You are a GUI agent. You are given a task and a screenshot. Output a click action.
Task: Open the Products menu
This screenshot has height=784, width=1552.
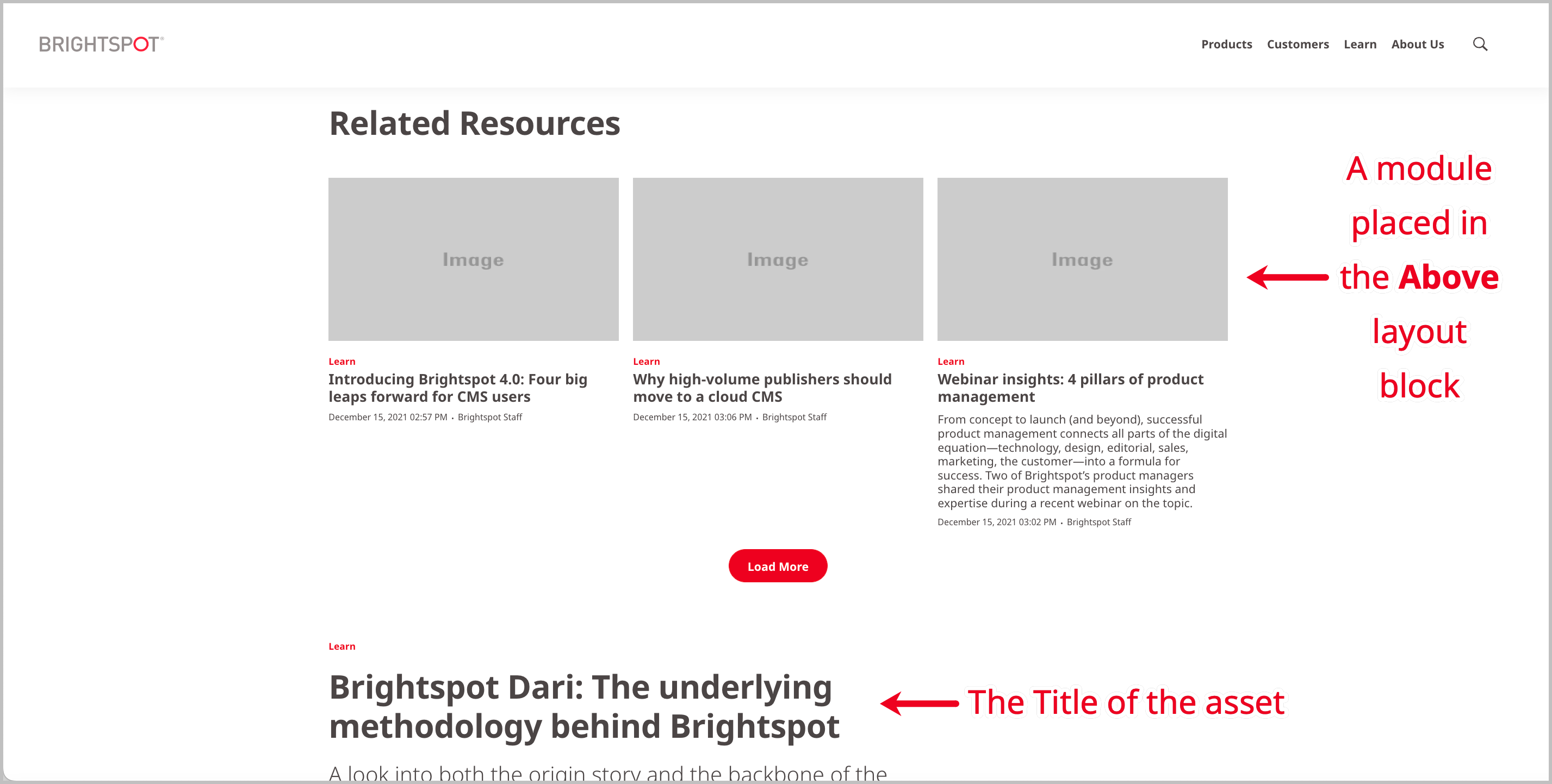point(1226,44)
